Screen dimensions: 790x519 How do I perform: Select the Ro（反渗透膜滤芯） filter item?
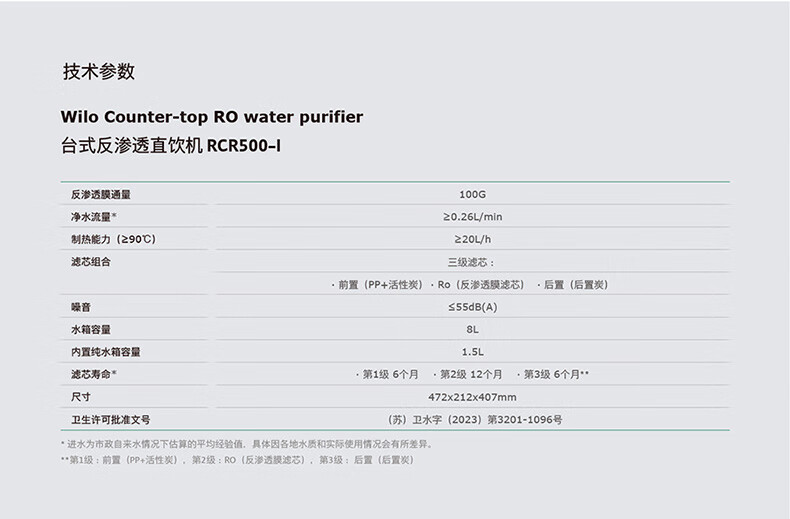tap(480, 285)
